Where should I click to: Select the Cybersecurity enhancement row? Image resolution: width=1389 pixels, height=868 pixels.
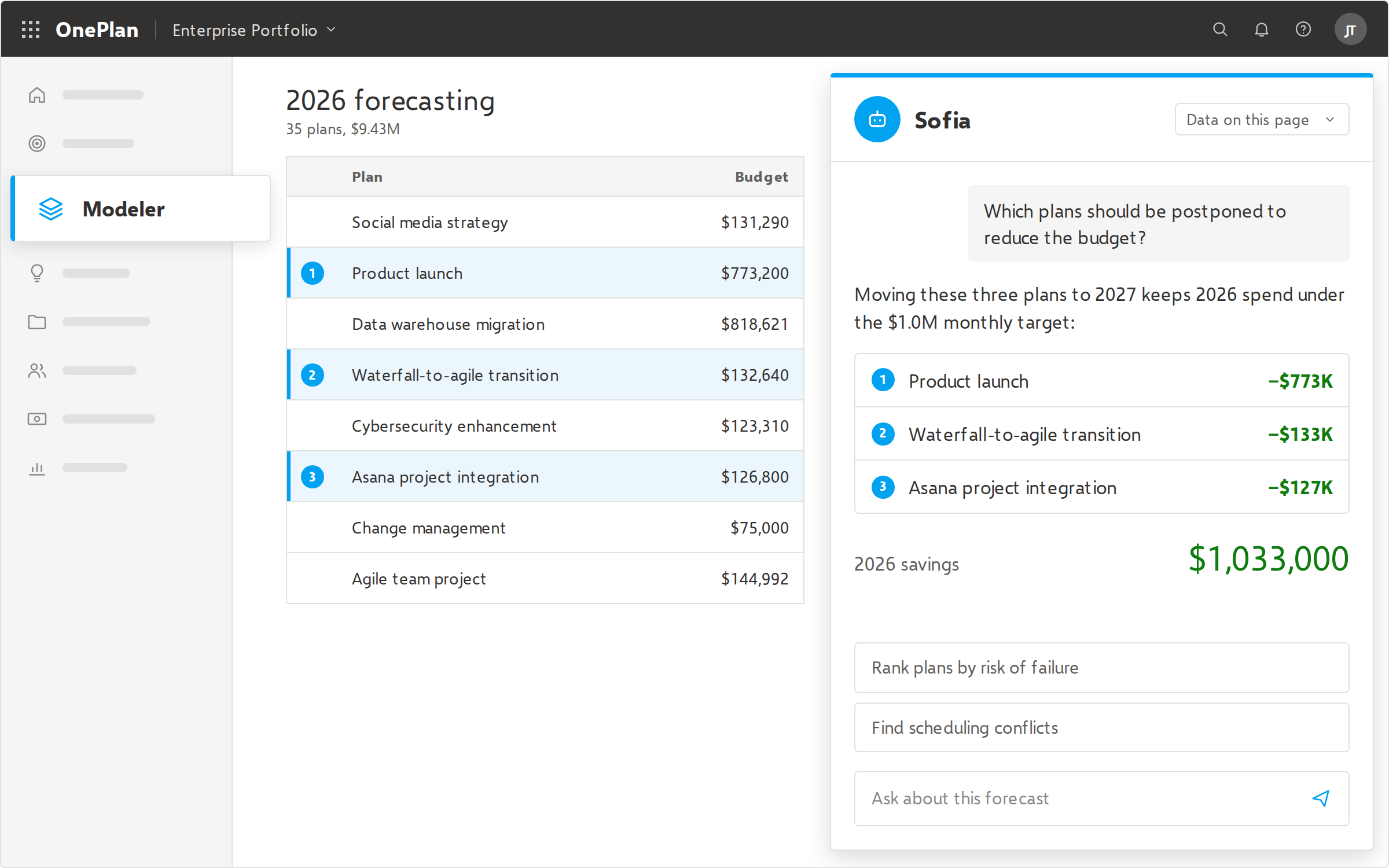click(x=545, y=426)
